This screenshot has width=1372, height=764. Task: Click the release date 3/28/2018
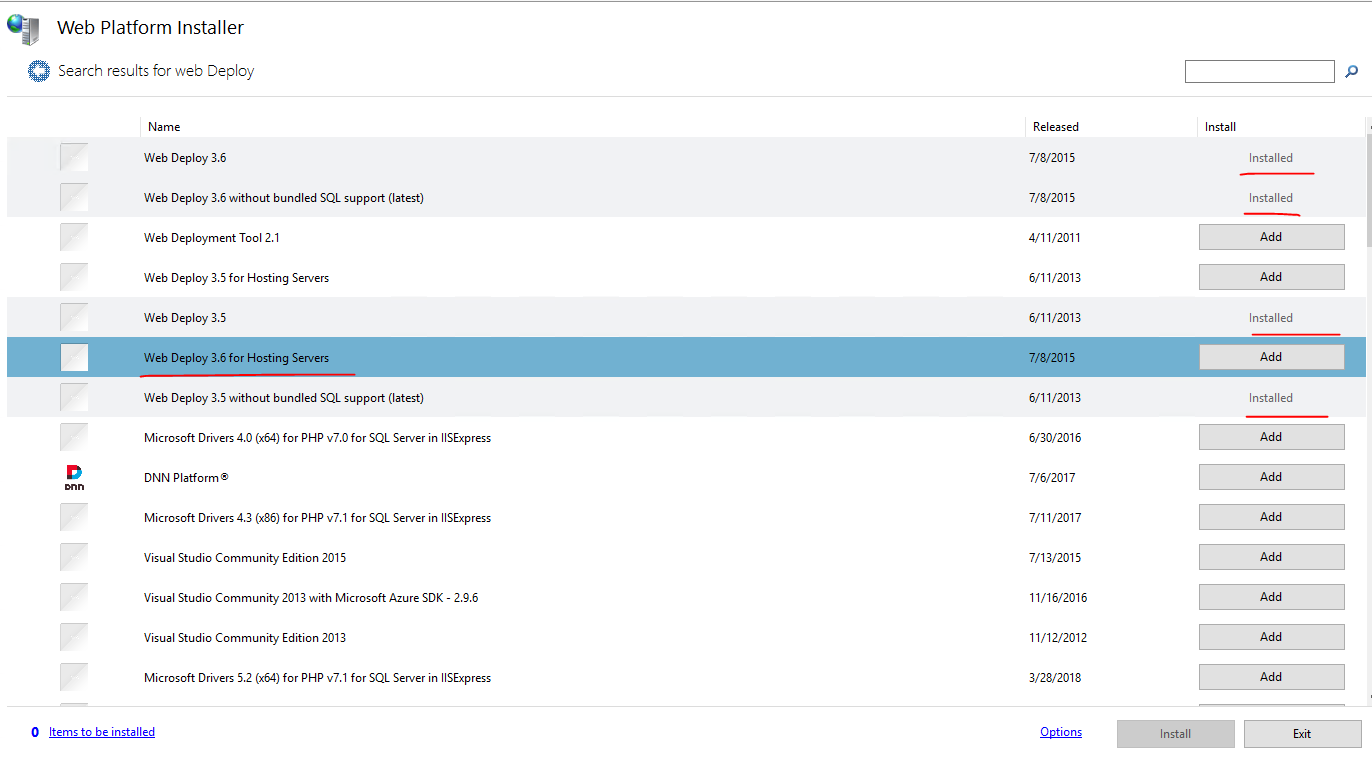point(1057,678)
